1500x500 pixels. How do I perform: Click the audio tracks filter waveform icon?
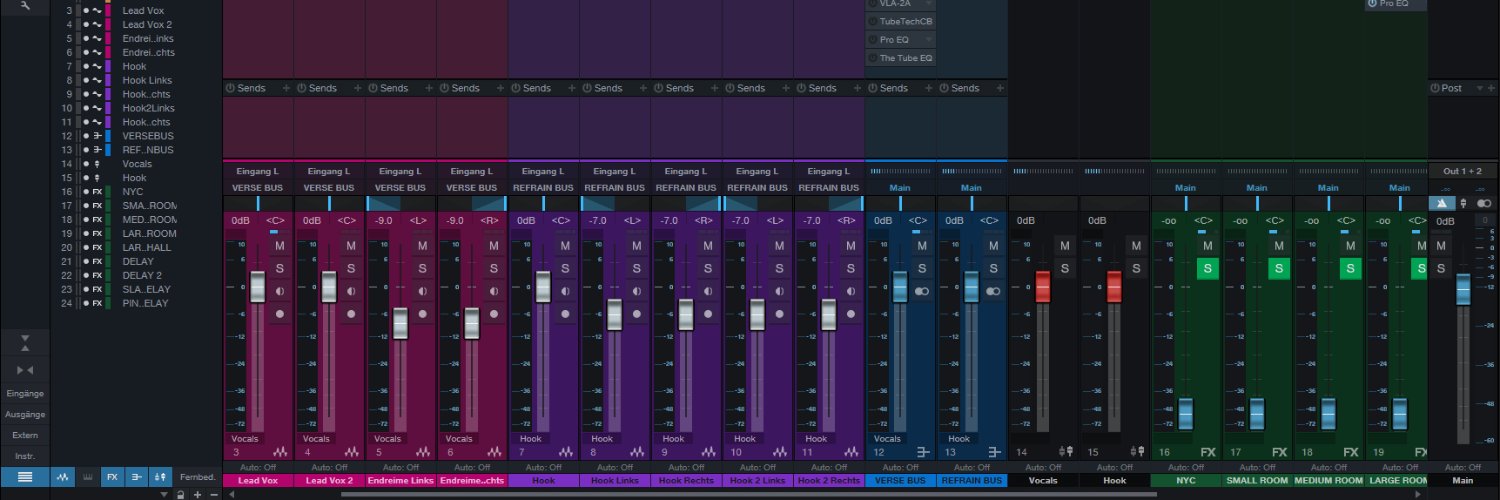[63, 477]
